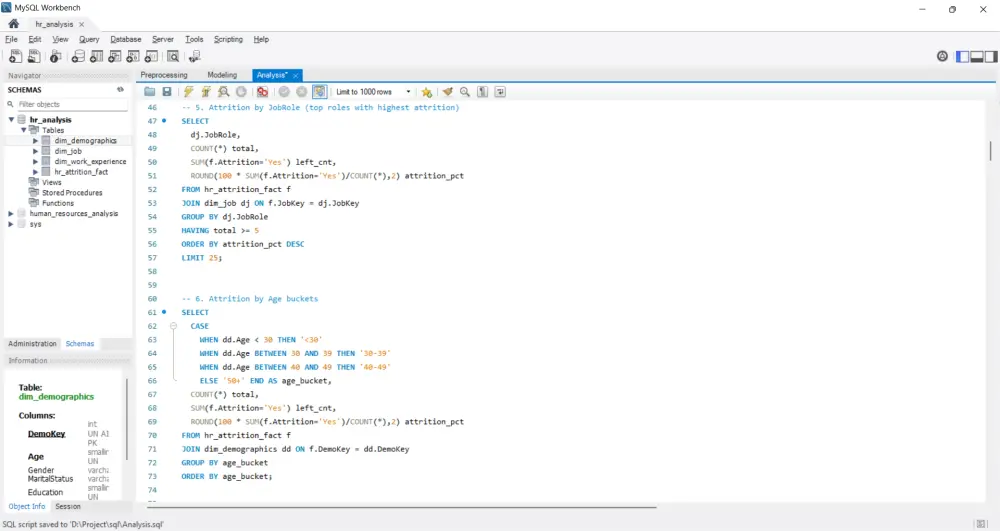Screen dimensions: 1000x531
Task: Expand the dim_demographics table
Action: 36,141
